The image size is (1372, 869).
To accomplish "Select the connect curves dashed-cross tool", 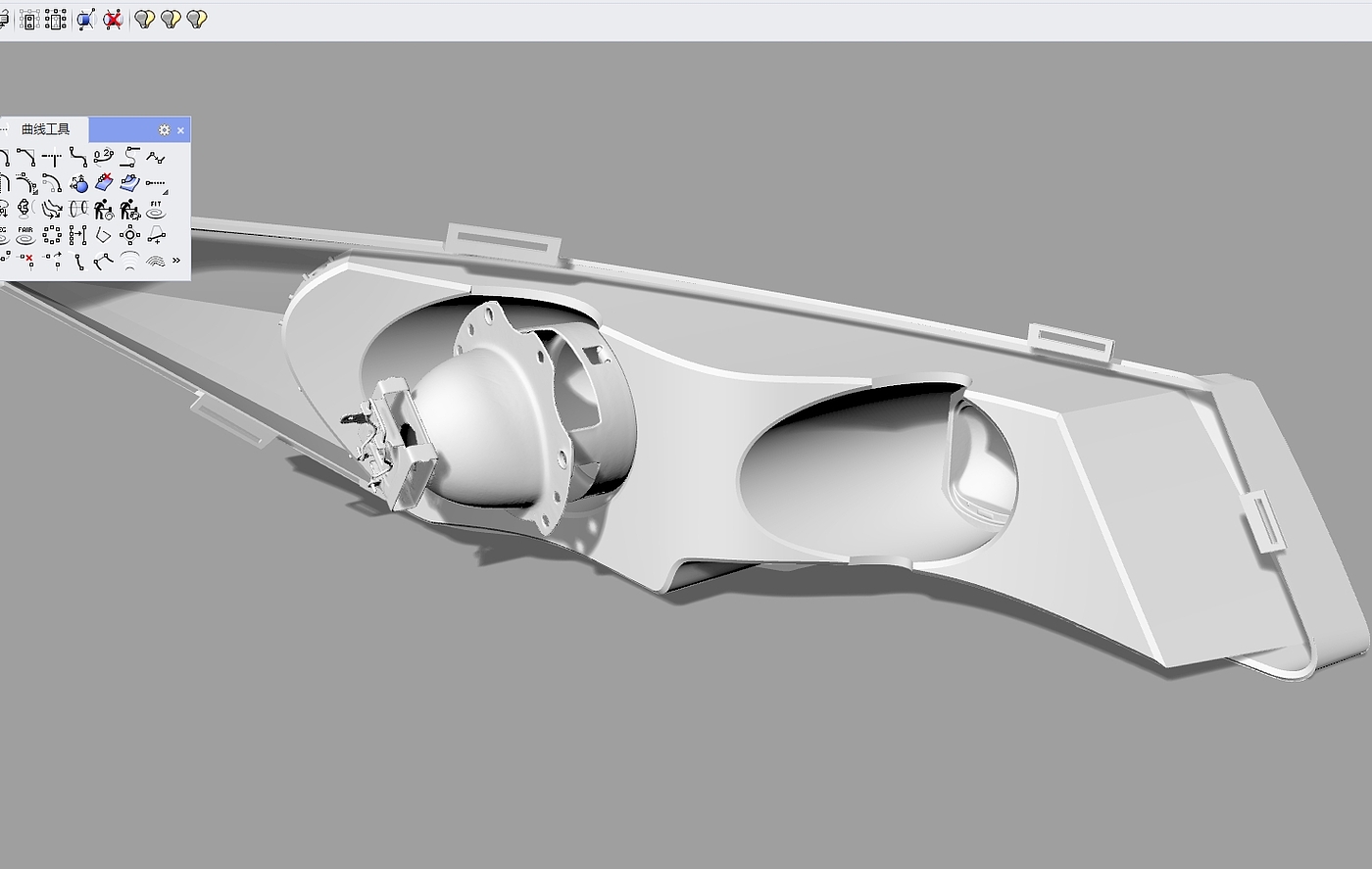I will pyautogui.click(x=52, y=157).
